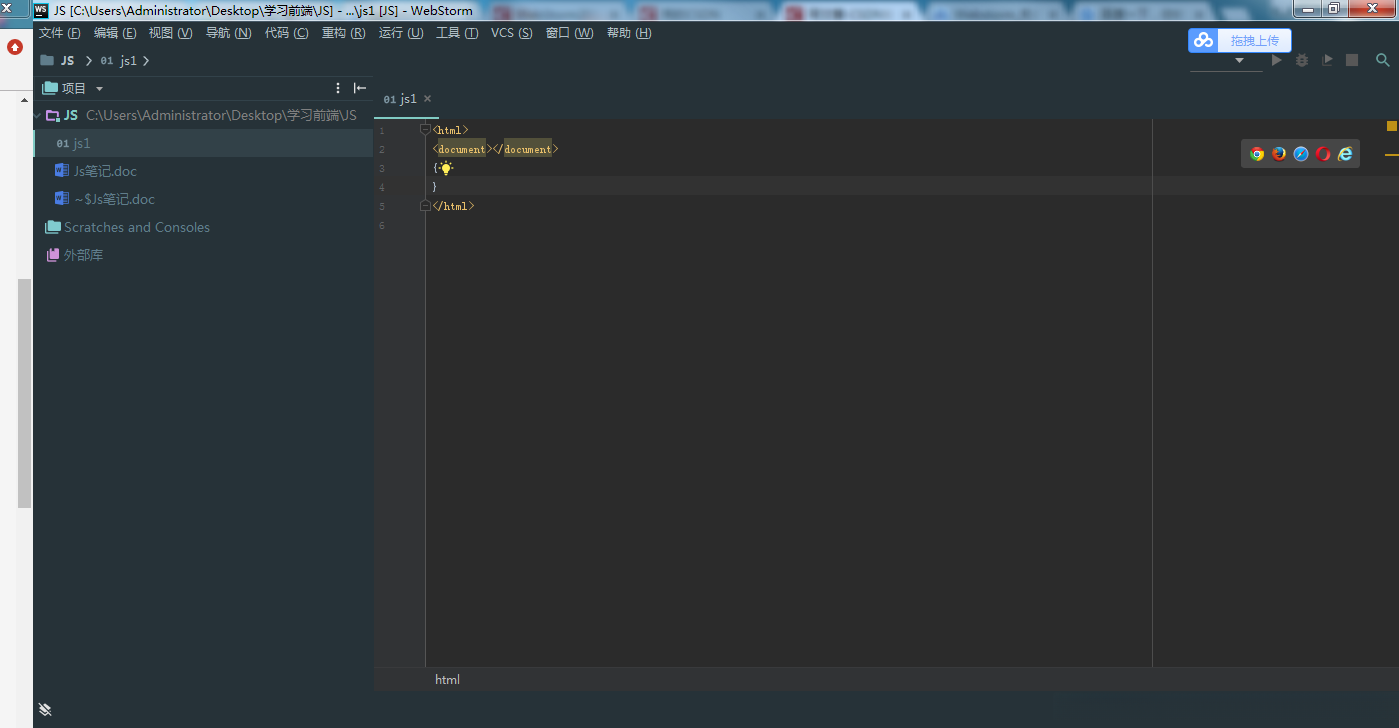Click the html breadcrumb at editor bottom
This screenshot has height=728, width=1399.
[447, 680]
